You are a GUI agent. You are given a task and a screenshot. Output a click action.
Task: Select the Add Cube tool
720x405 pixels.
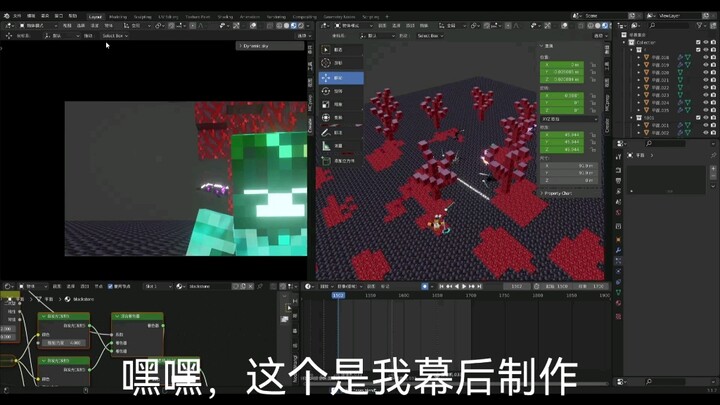[x=341, y=161]
